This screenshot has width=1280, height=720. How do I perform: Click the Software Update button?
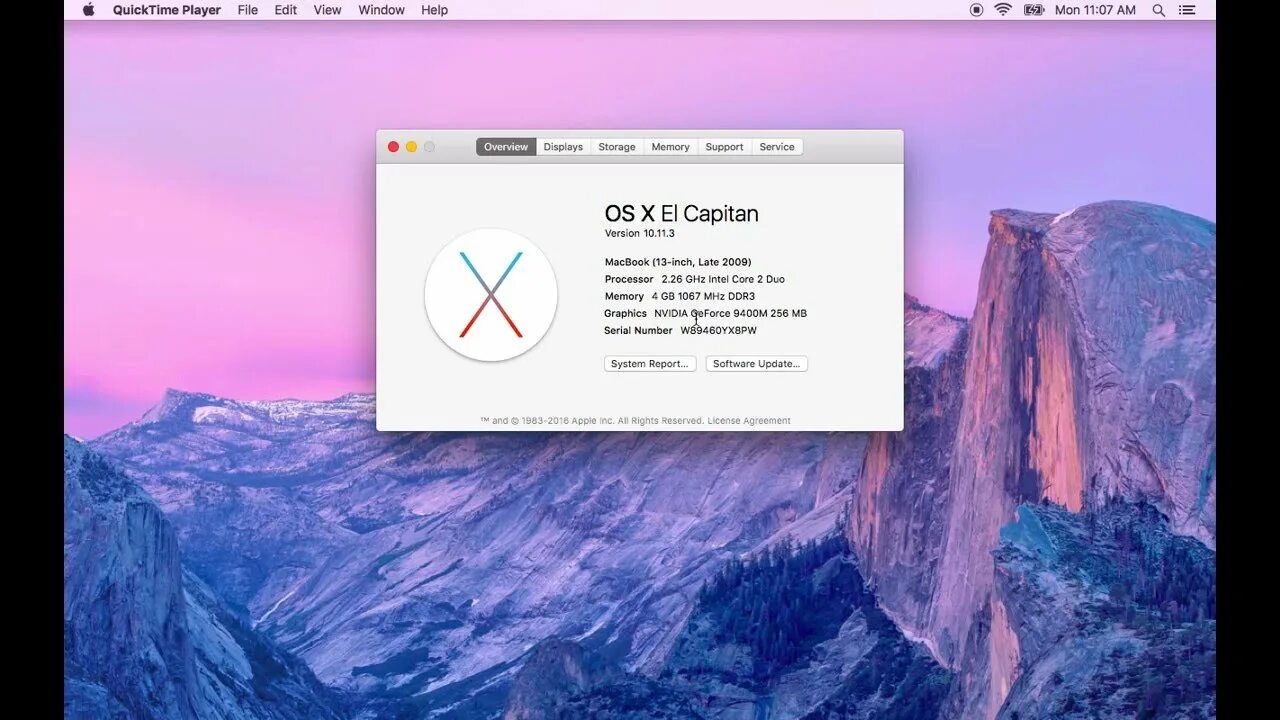pyautogui.click(x=756, y=364)
